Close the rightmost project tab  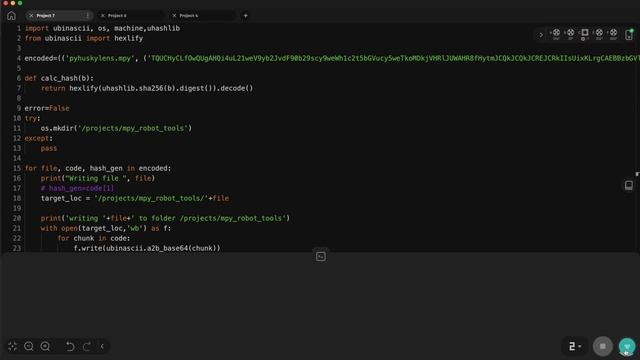(x=174, y=16)
